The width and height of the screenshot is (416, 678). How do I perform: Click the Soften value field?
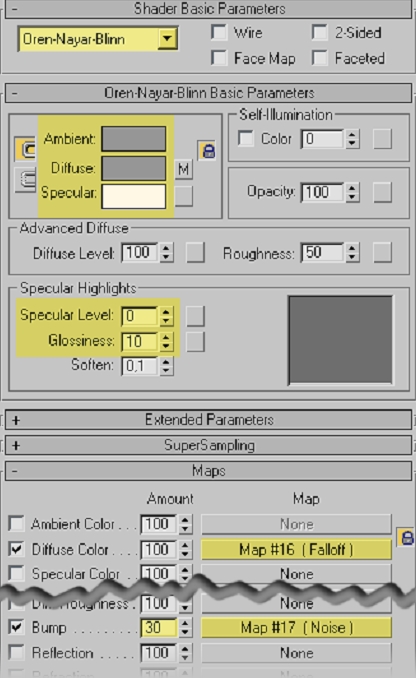click(140, 366)
